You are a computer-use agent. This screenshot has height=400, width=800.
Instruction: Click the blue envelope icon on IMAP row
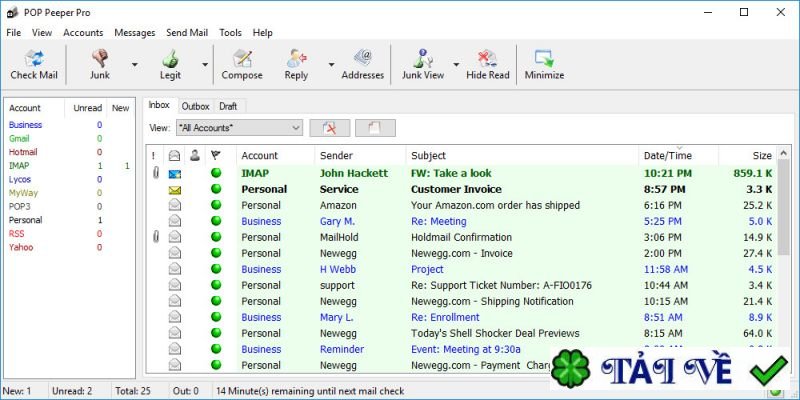[175, 174]
